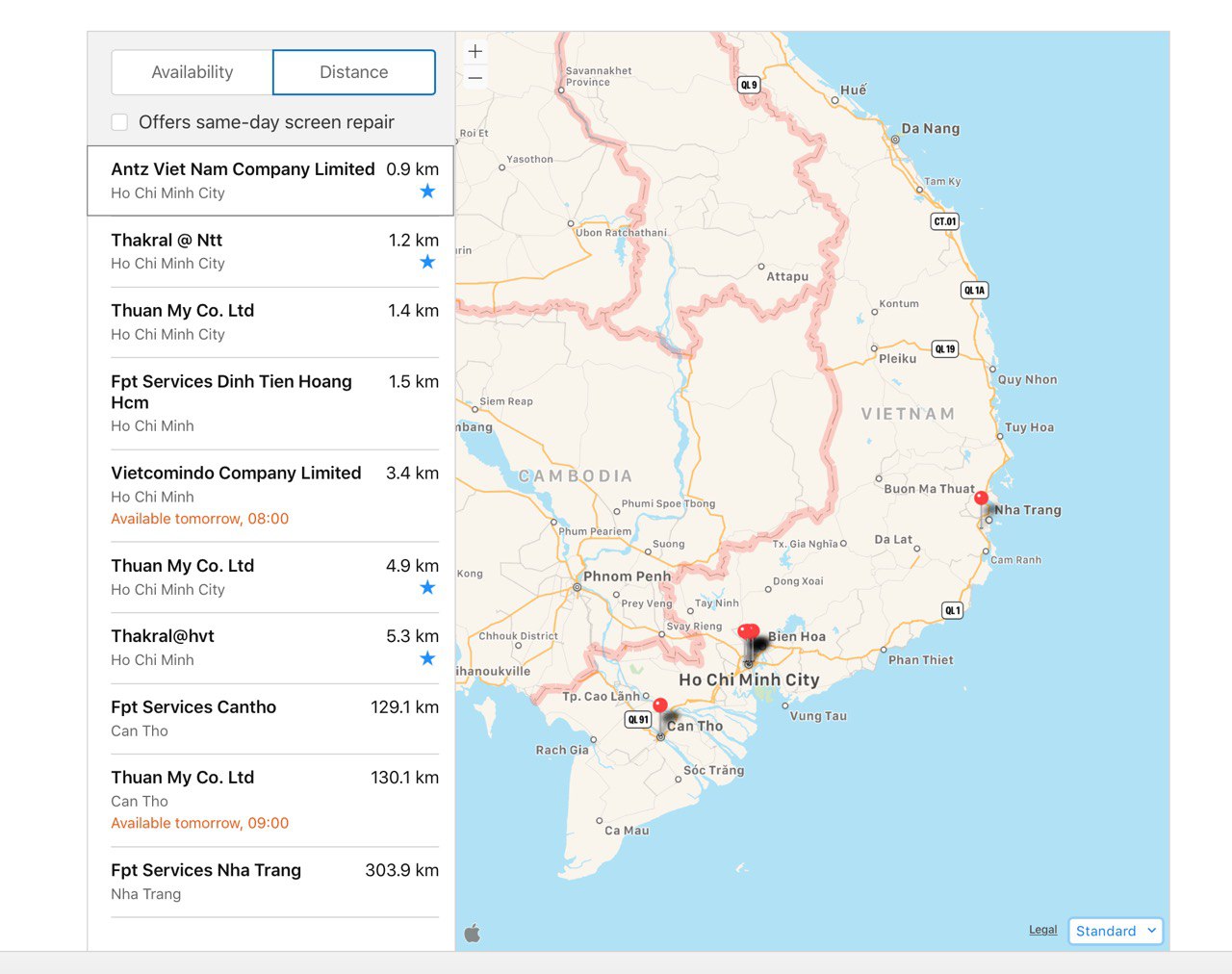Click the CT.01 road shield on map
This screenshot has width=1232, height=974.
pos(945,221)
